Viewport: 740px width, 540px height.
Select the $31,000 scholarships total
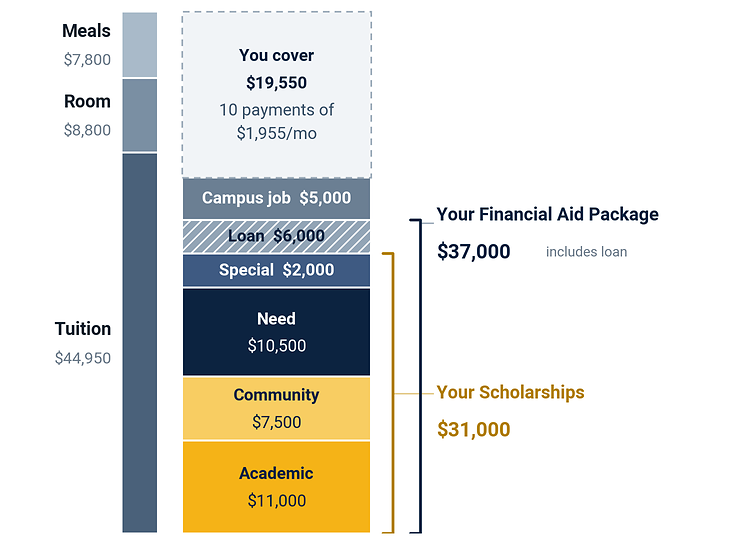[473, 430]
